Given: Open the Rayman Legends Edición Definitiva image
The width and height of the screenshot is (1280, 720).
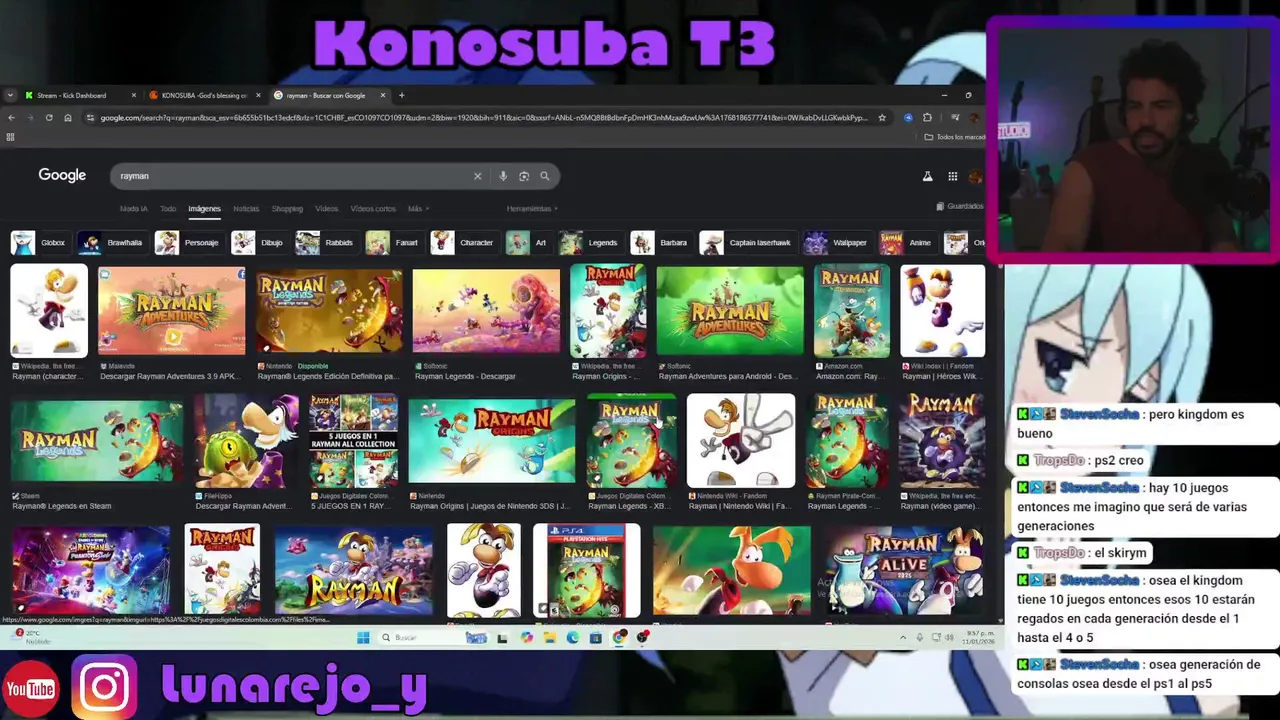Looking at the screenshot, I should click(x=329, y=311).
